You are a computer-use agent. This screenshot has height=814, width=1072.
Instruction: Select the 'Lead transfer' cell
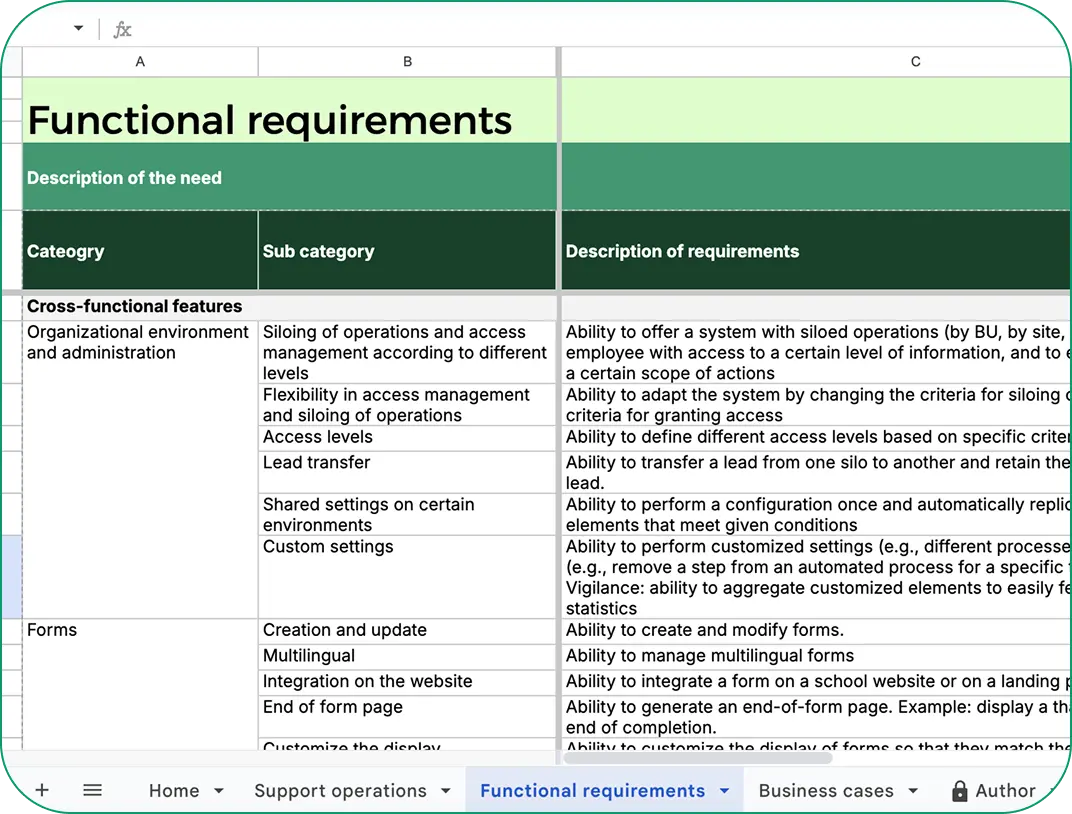407,472
